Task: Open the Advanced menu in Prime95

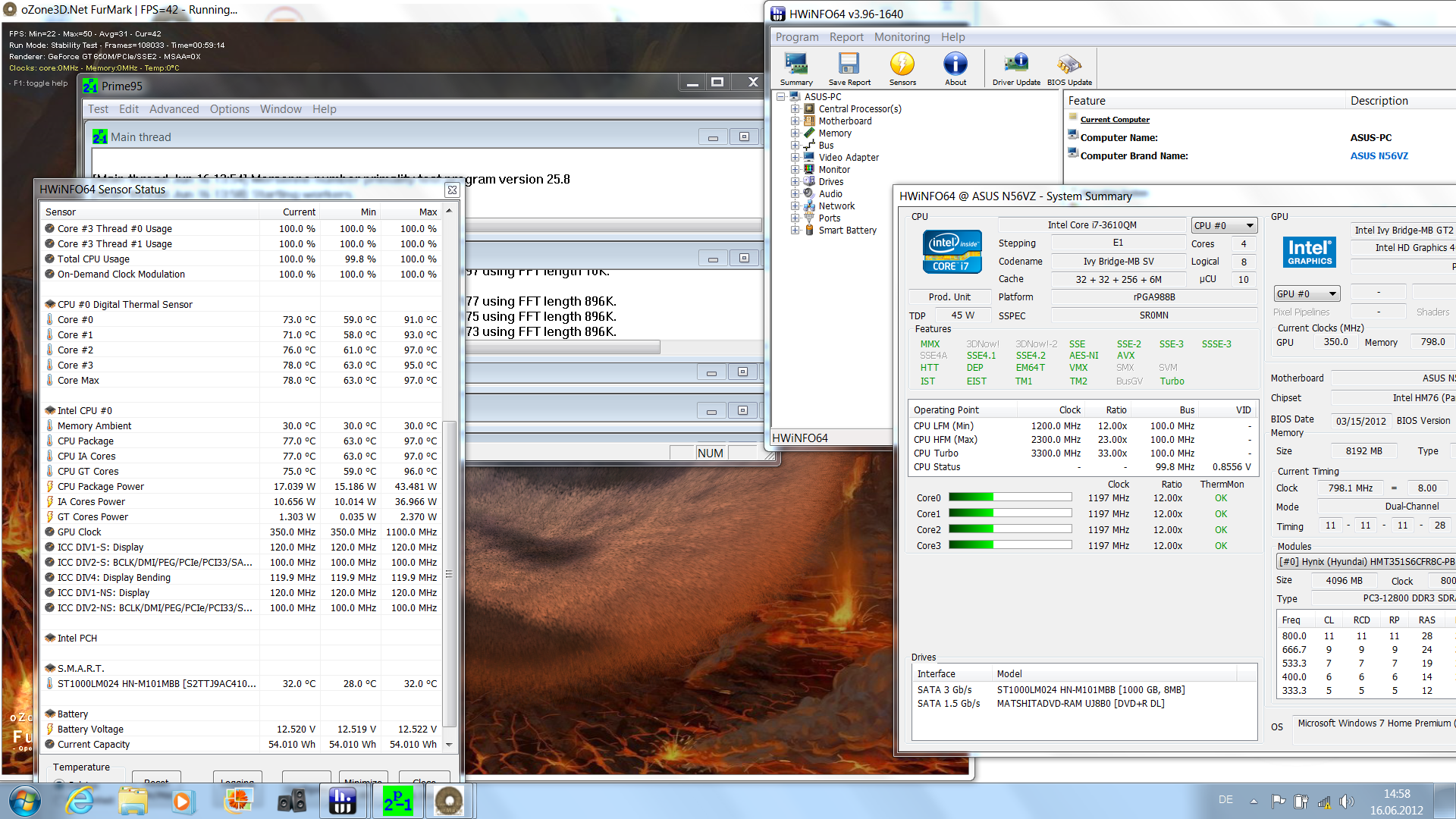Action: (x=174, y=109)
